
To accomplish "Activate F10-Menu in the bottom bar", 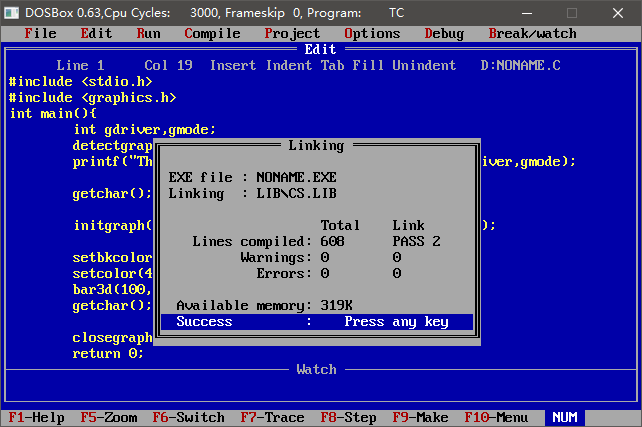I will [x=496, y=417].
